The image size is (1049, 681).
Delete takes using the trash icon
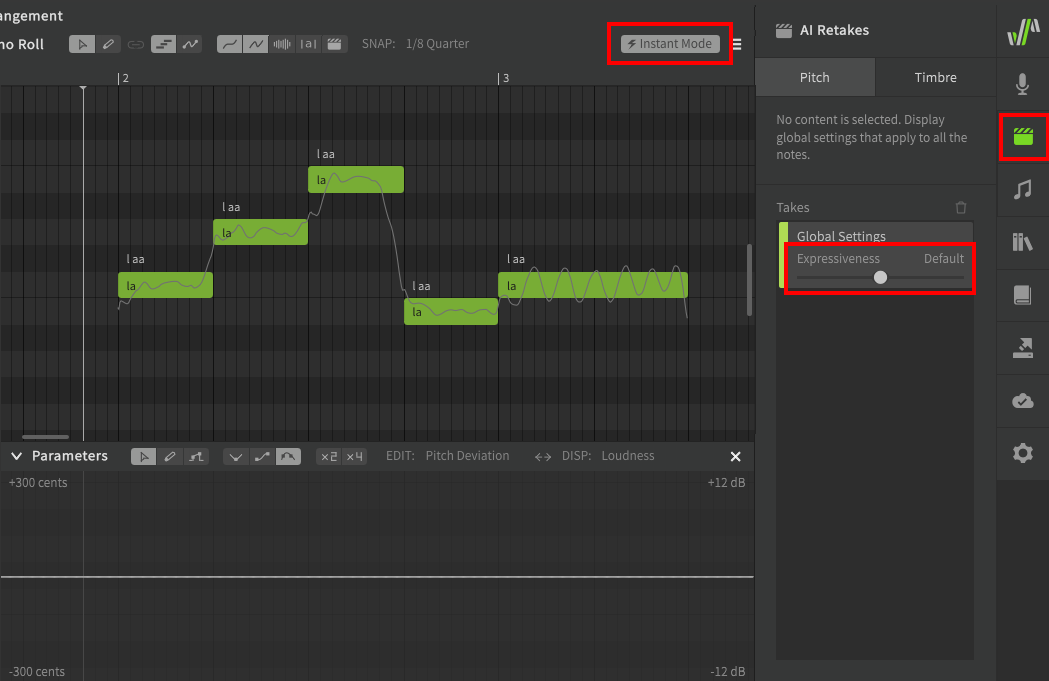(x=961, y=207)
